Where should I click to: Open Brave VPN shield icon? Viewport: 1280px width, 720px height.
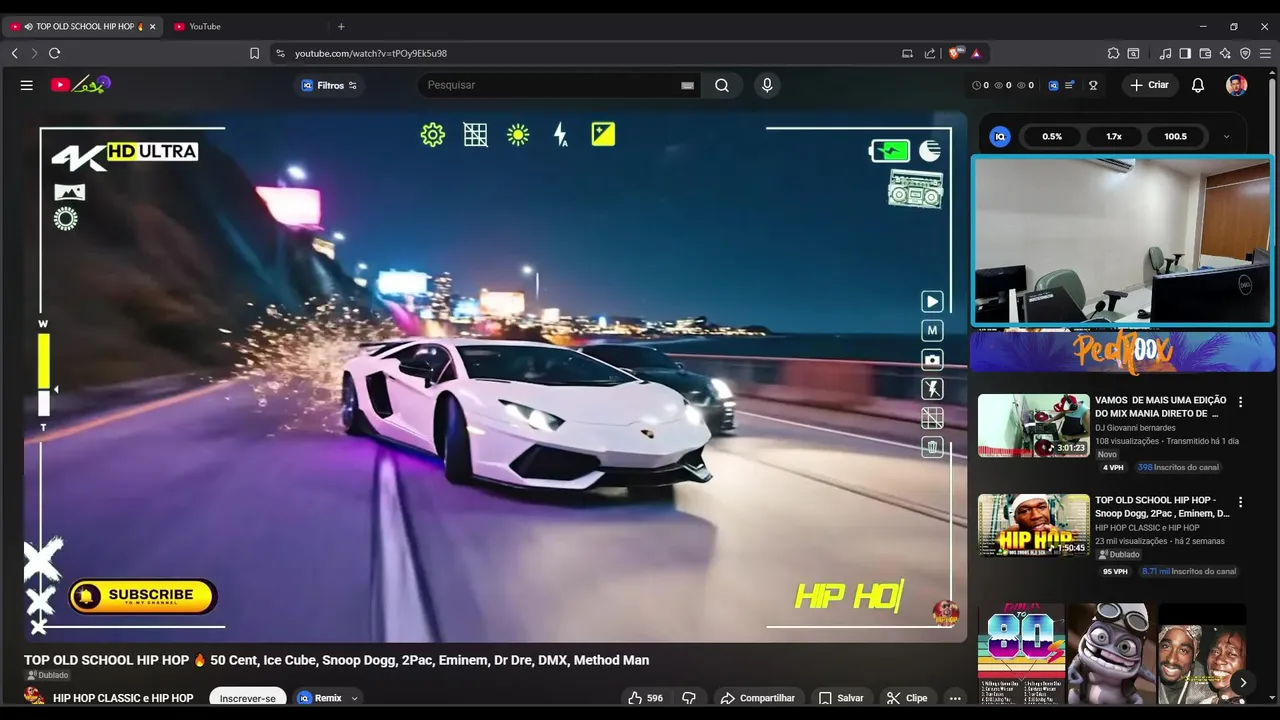tap(1245, 53)
